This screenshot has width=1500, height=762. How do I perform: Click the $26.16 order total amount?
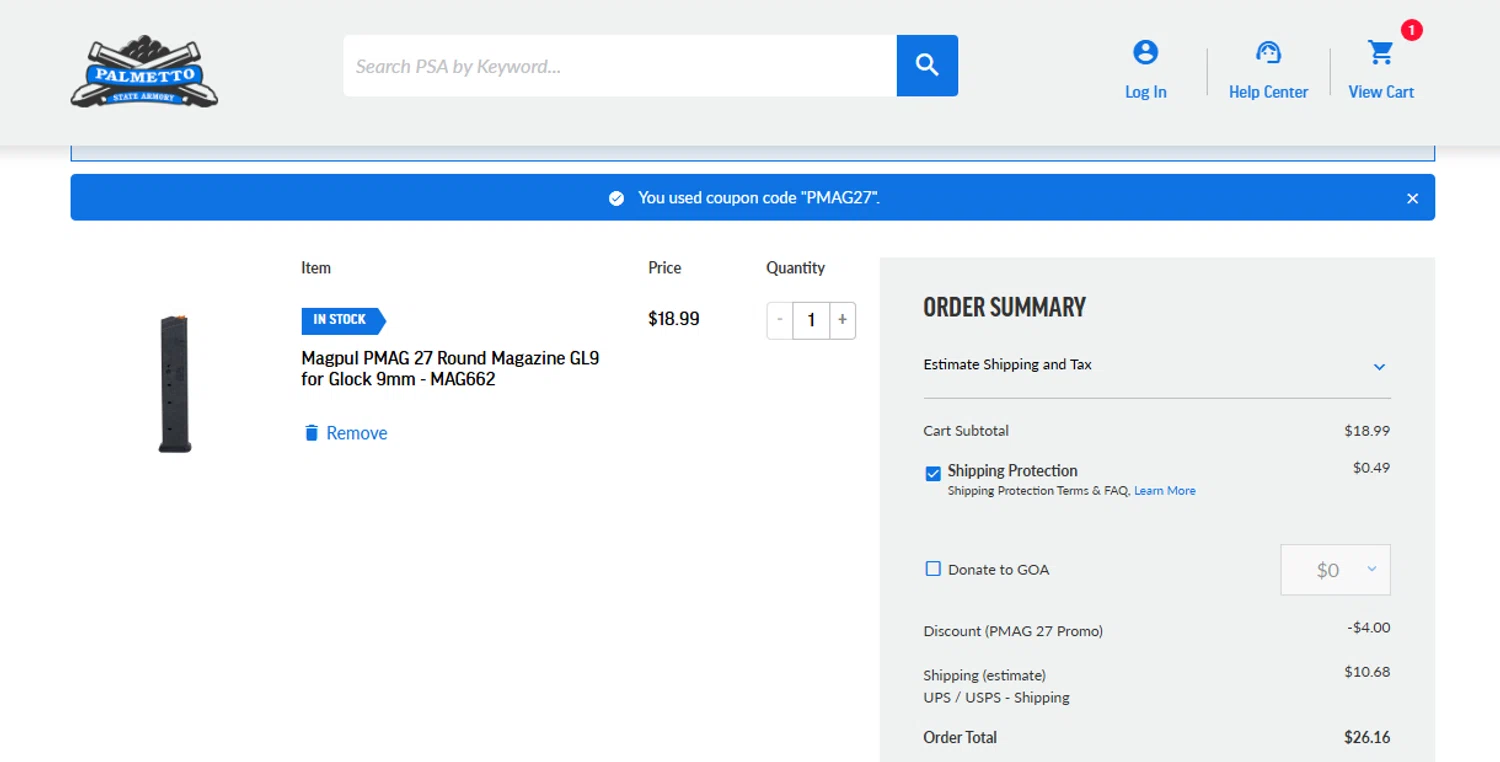tap(1367, 738)
